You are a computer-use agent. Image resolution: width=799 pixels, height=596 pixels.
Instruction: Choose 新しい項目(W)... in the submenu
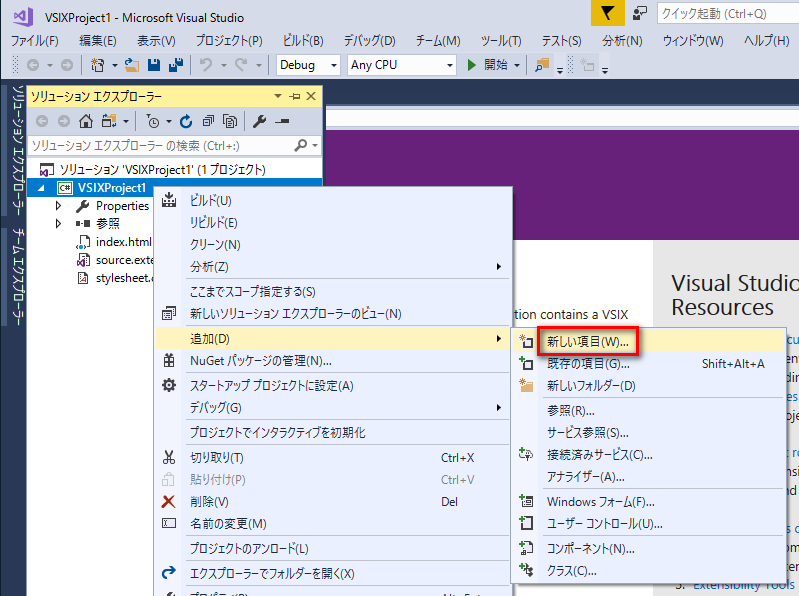click(649, 341)
